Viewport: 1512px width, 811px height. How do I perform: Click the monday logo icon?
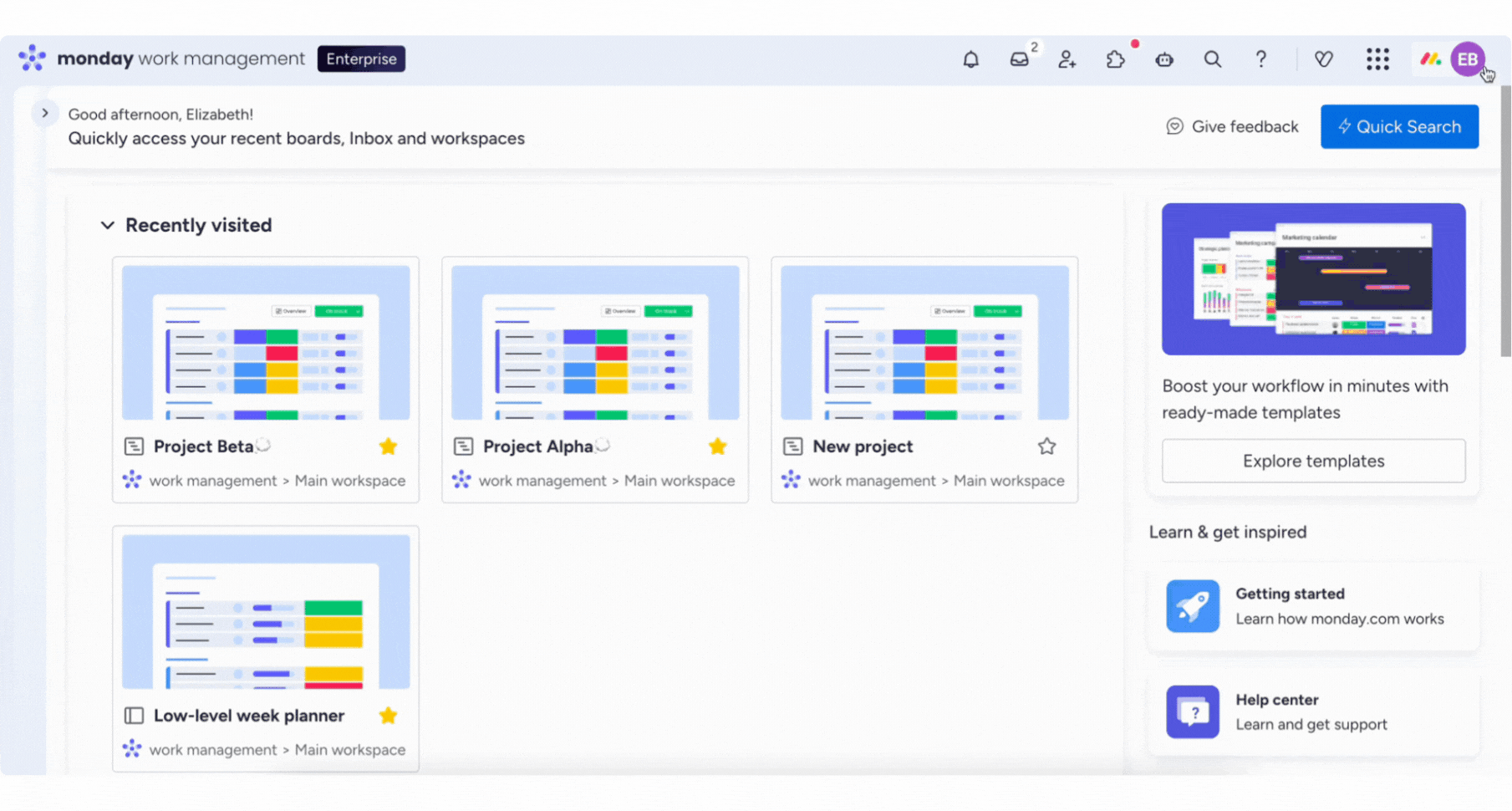pyautogui.click(x=32, y=59)
